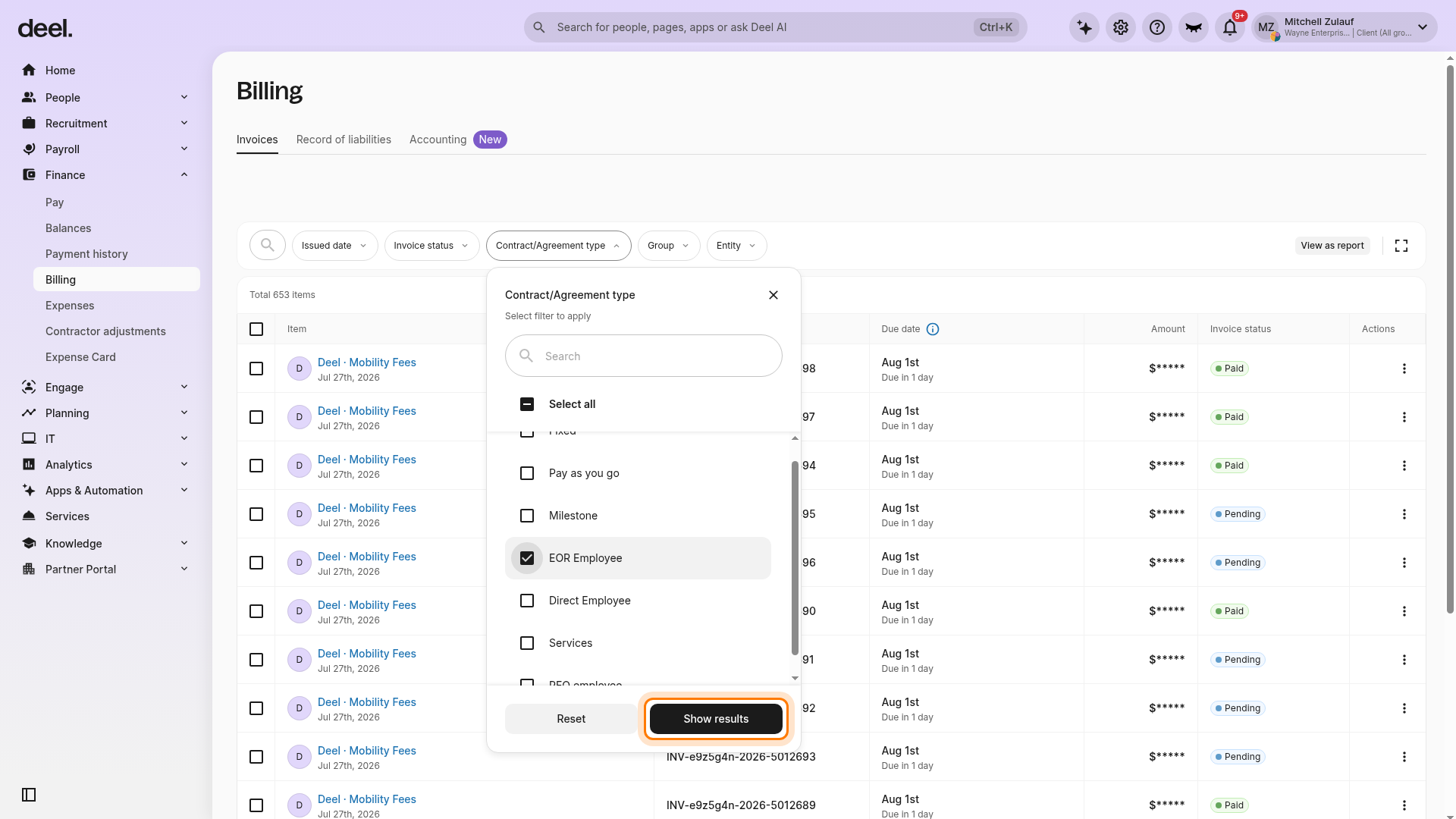Image resolution: width=1456 pixels, height=819 pixels.
Task: Open actions menu for invoice ending 97
Action: (x=1404, y=417)
